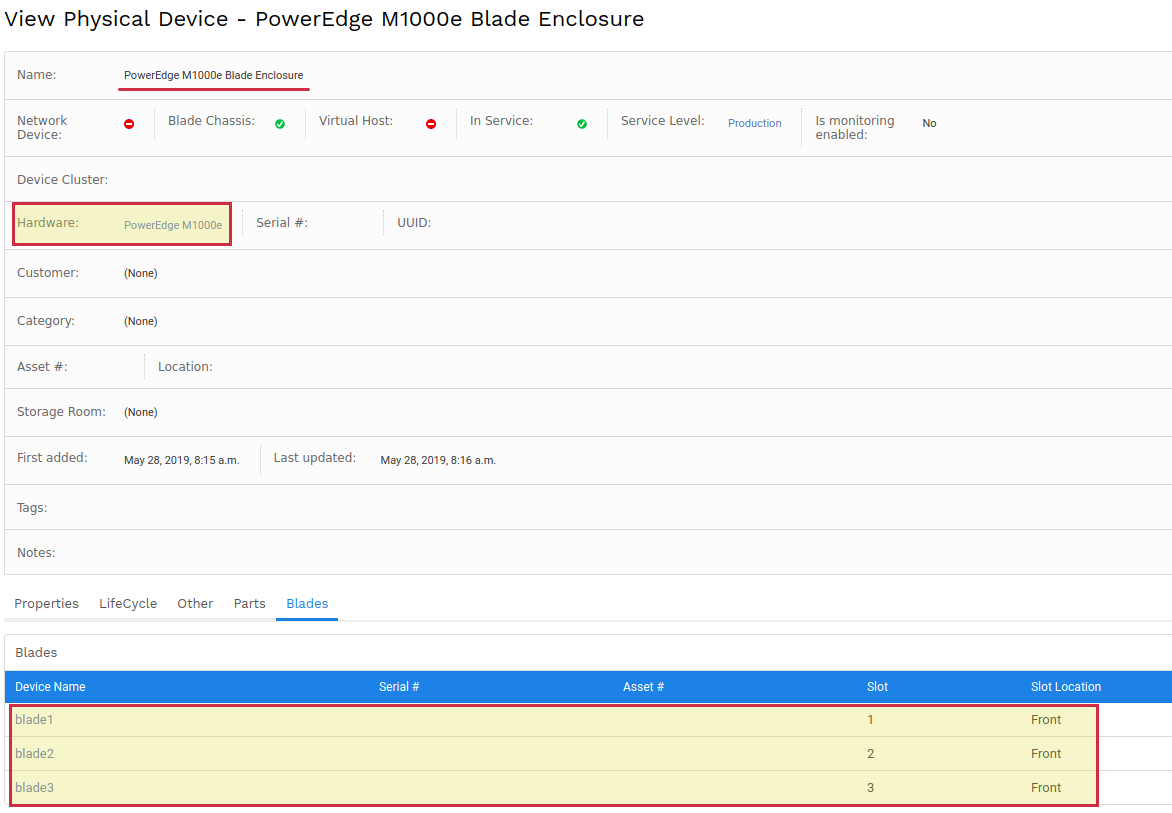
Task: Click the Storage Room value (None)
Action: tap(141, 412)
